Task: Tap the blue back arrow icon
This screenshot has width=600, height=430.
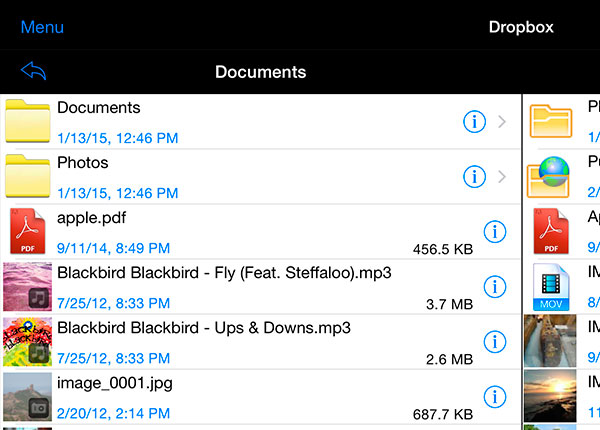Action: [x=34, y=72]
